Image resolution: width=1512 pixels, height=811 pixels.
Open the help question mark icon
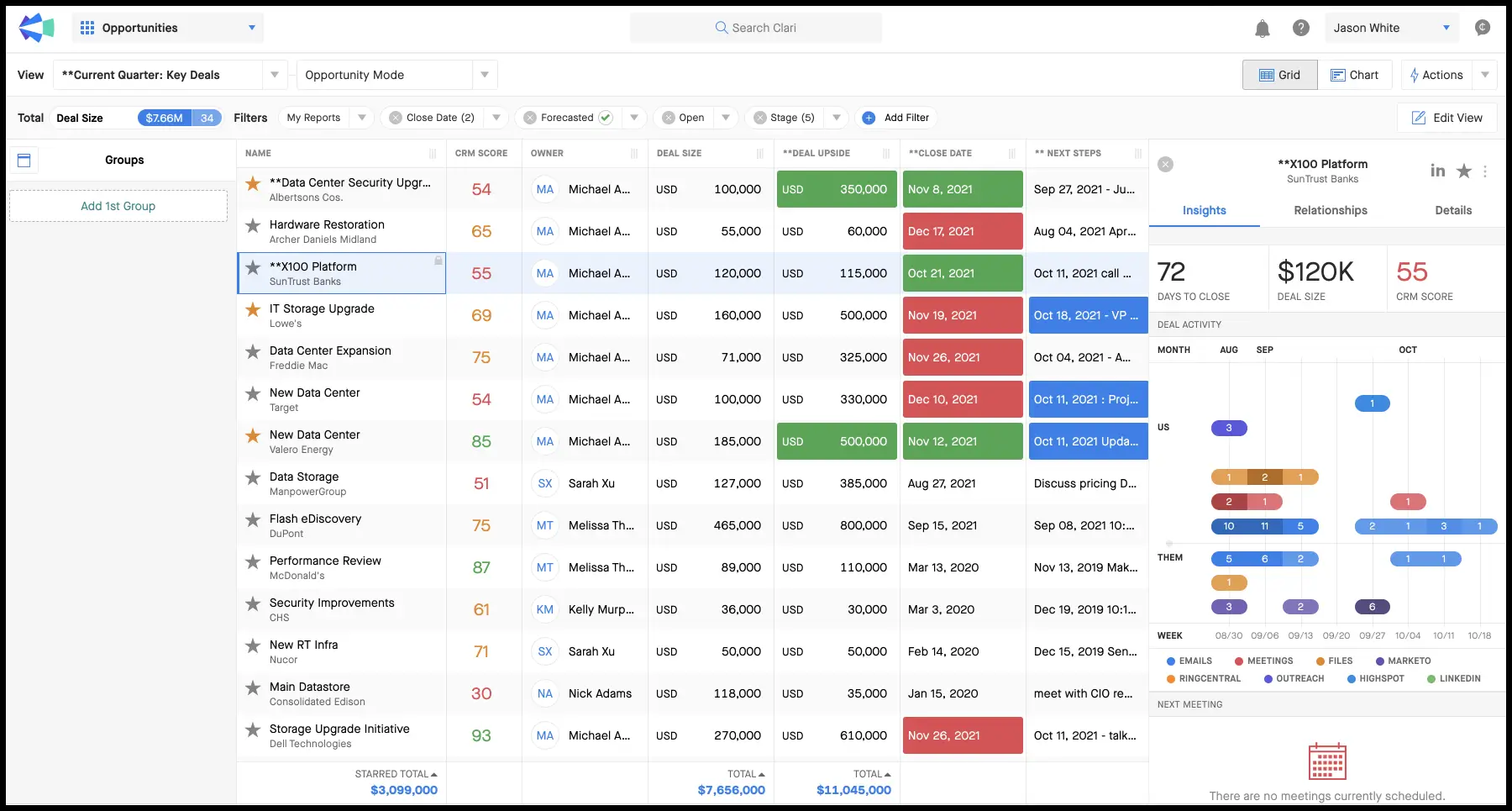[1300, 29]
